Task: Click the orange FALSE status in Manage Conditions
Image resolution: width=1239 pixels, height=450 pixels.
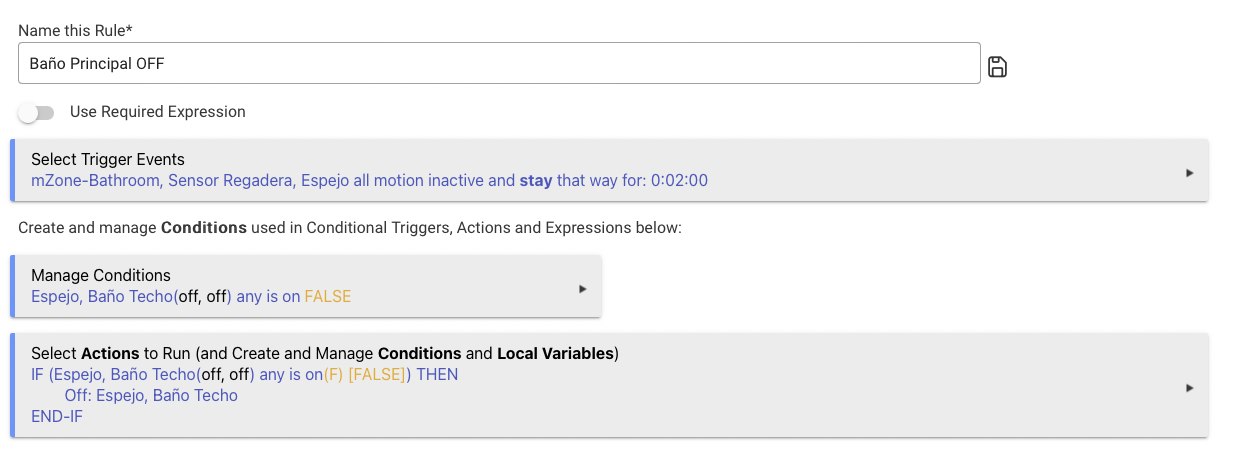Action: tap(328, 296)
